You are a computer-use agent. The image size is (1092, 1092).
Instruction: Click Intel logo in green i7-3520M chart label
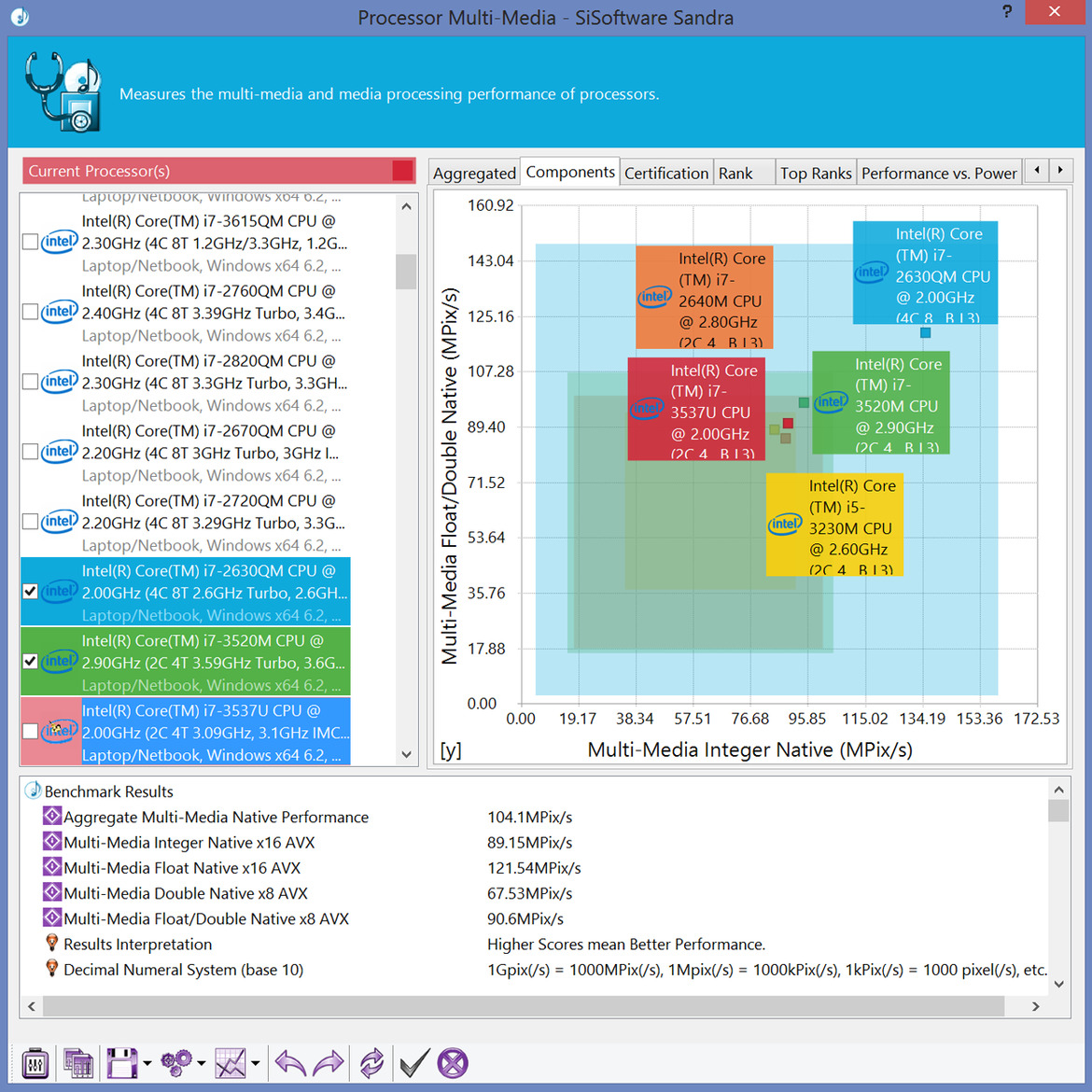point(831,402)
